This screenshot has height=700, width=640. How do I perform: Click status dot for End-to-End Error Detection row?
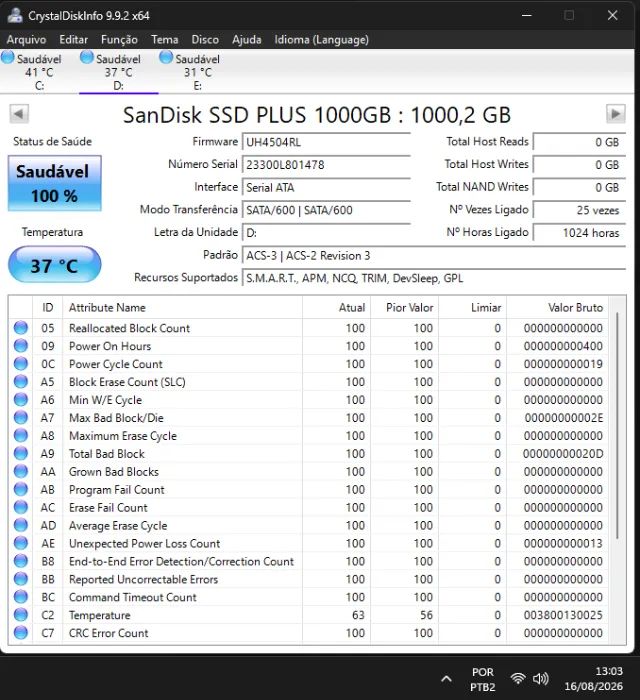pos(21,561)
